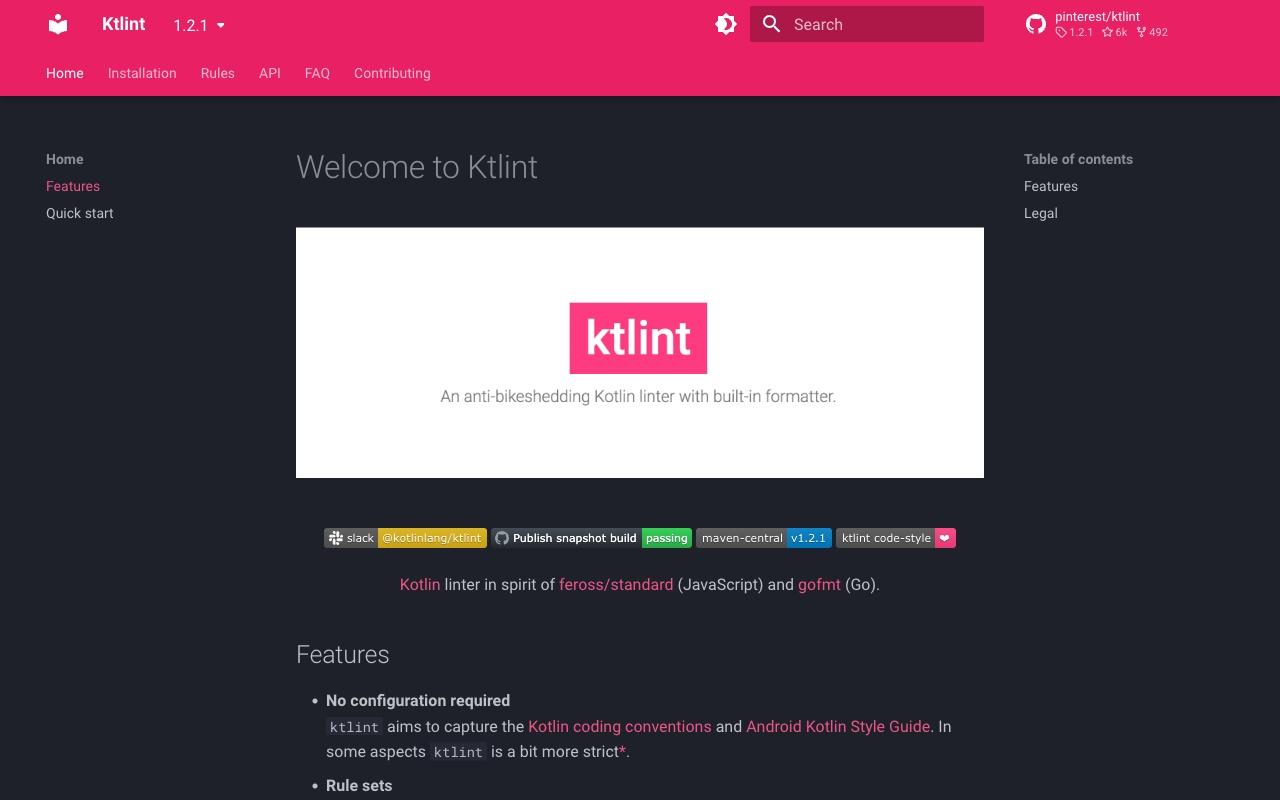Switch to the Installation tab

pos(142,73)
